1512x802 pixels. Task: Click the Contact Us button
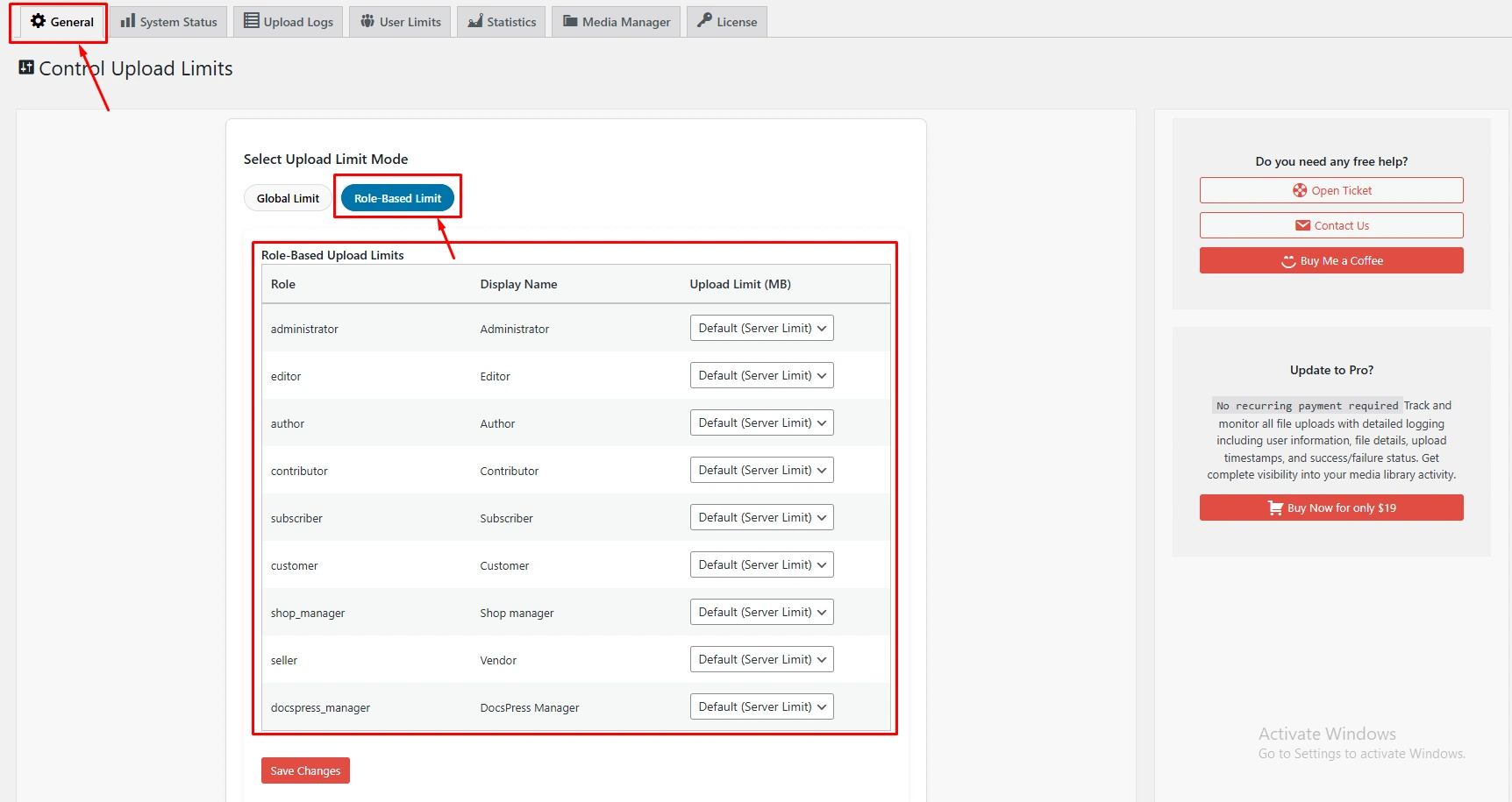tap(1331, 225)
